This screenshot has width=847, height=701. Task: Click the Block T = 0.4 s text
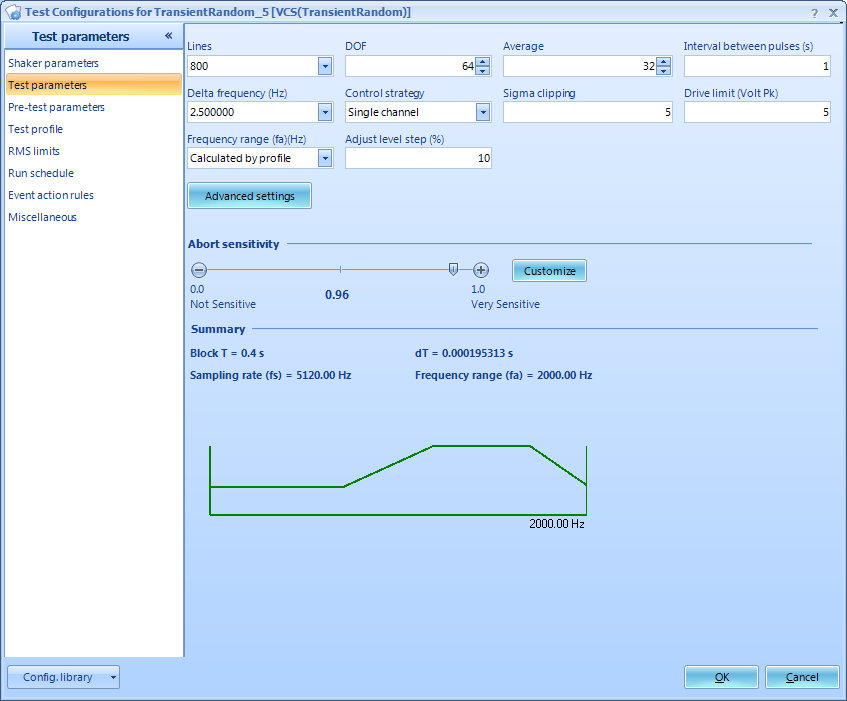coord(227,353)
